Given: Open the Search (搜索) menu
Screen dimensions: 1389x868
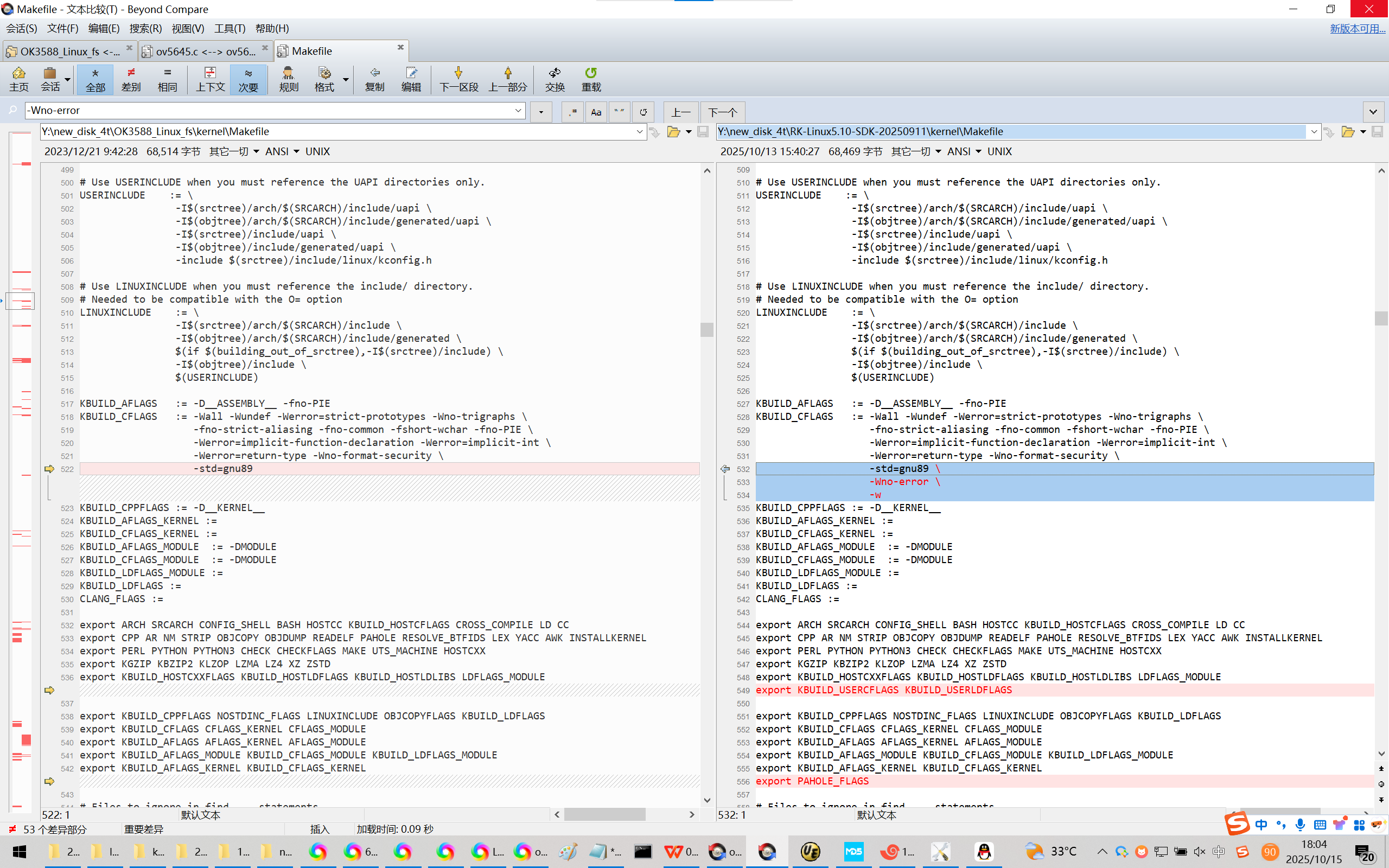Looking at the screenshot, I should click(x=145, y=28).
